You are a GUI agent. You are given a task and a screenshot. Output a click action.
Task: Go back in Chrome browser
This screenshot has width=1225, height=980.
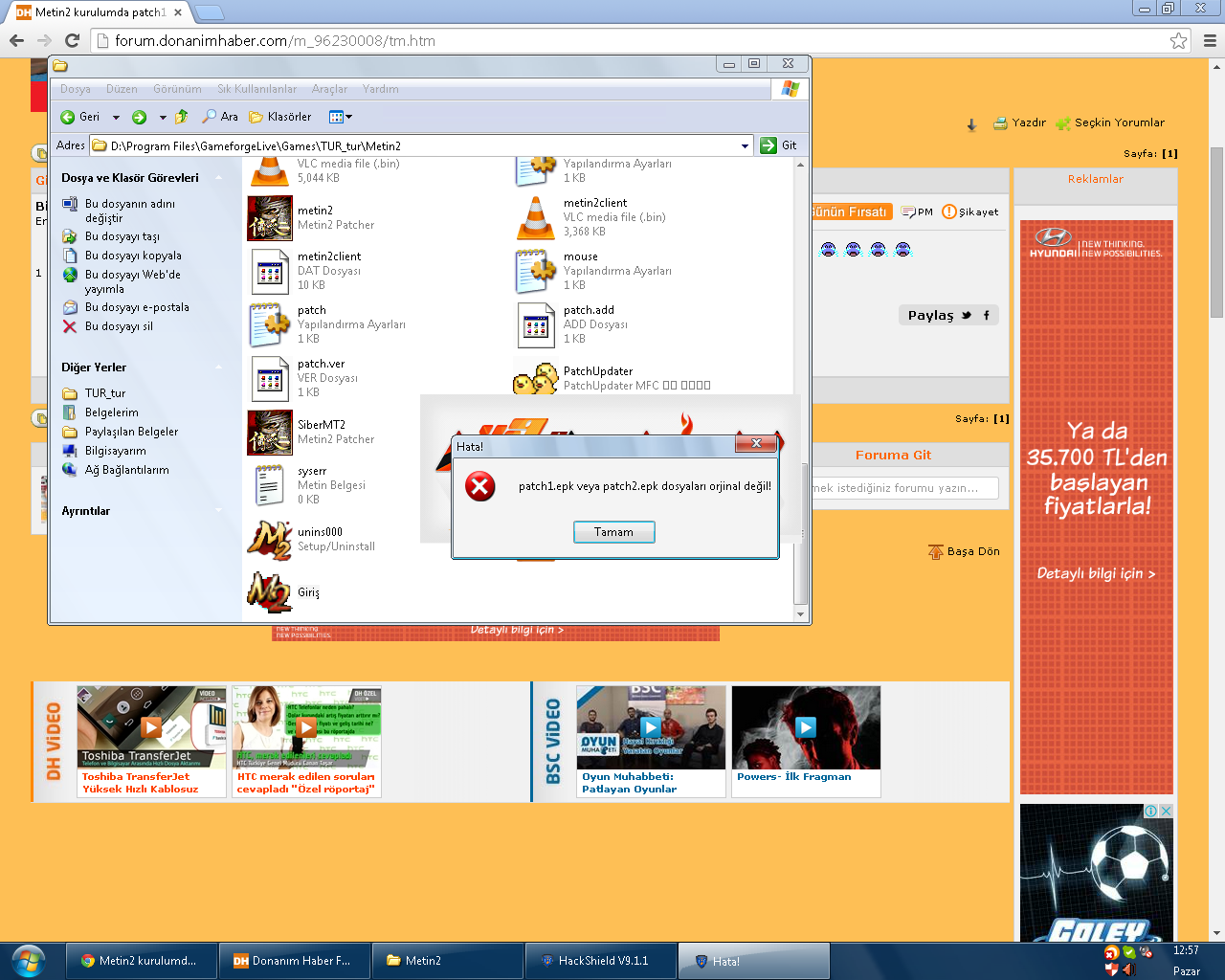pos(16,40)
